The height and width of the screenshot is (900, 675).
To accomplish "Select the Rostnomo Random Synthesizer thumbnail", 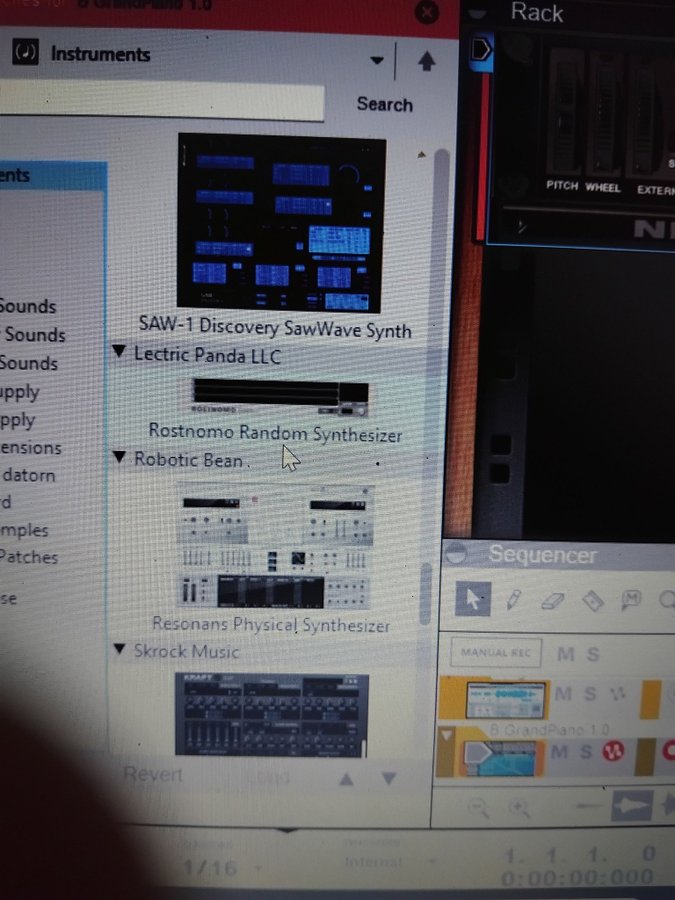I will 280,397.
